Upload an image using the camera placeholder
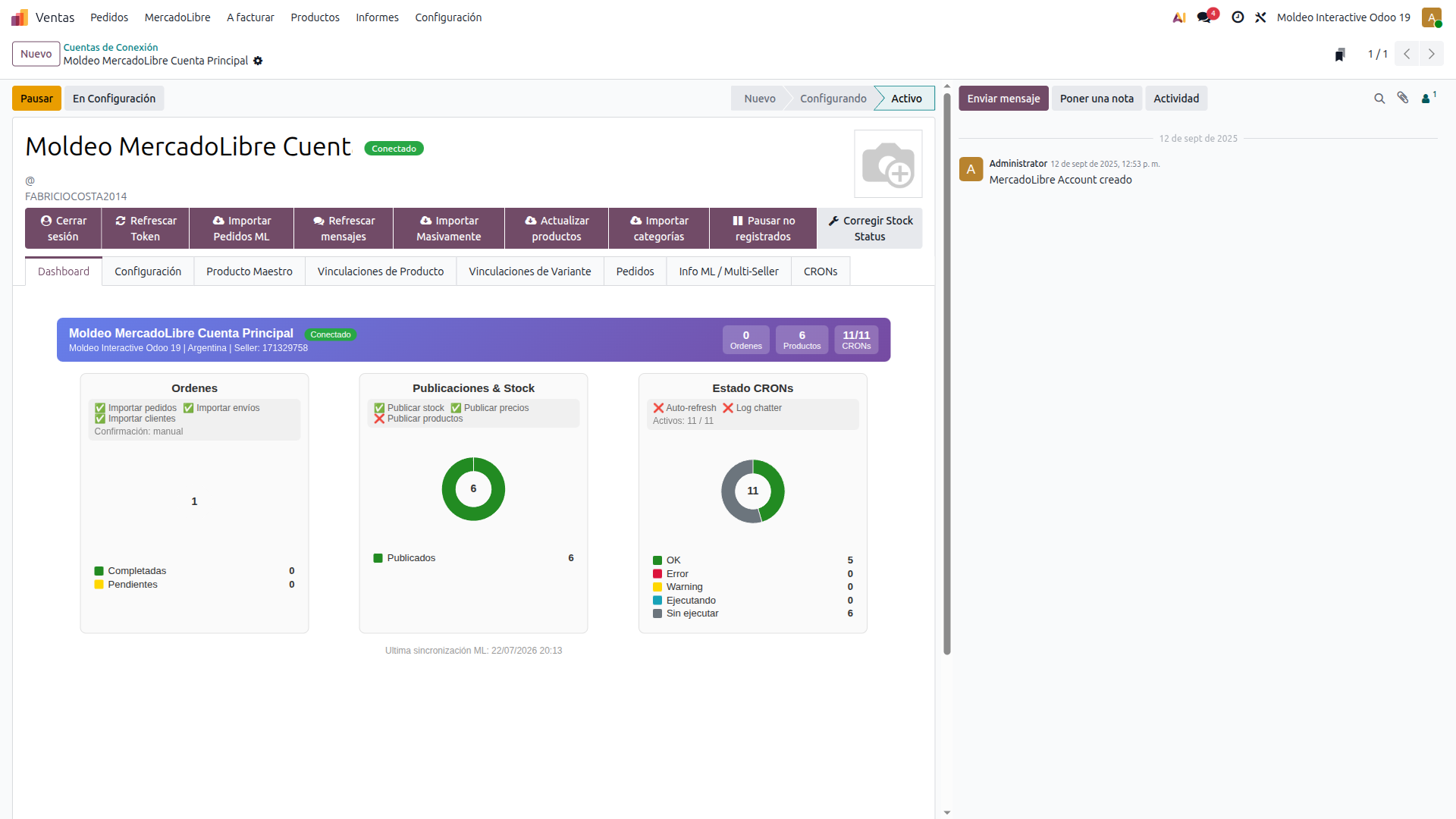The width and height of the screenshot is (1456, 819). (x=888, y=164)
